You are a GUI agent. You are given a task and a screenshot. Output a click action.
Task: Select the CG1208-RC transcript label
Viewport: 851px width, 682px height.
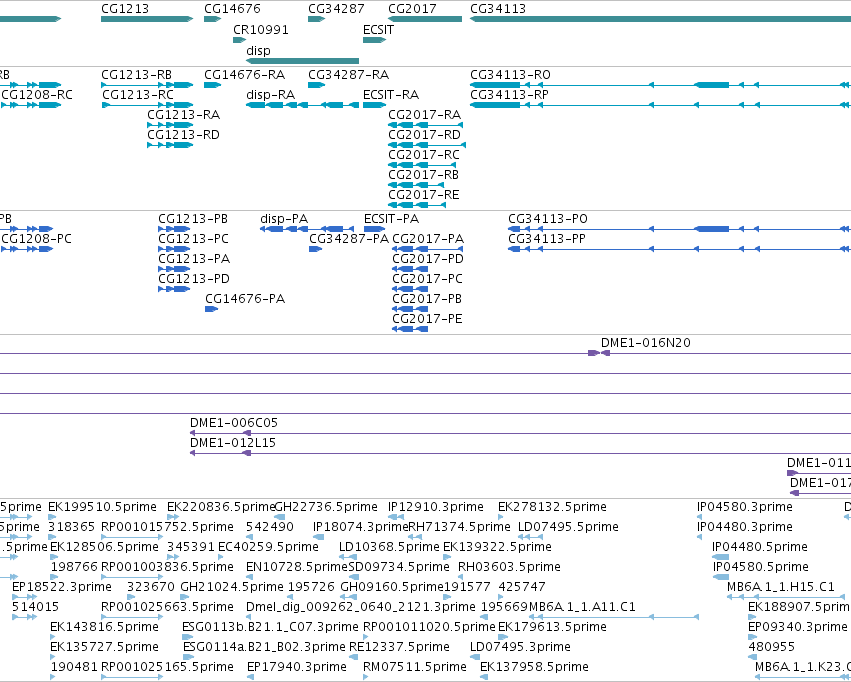37,95
